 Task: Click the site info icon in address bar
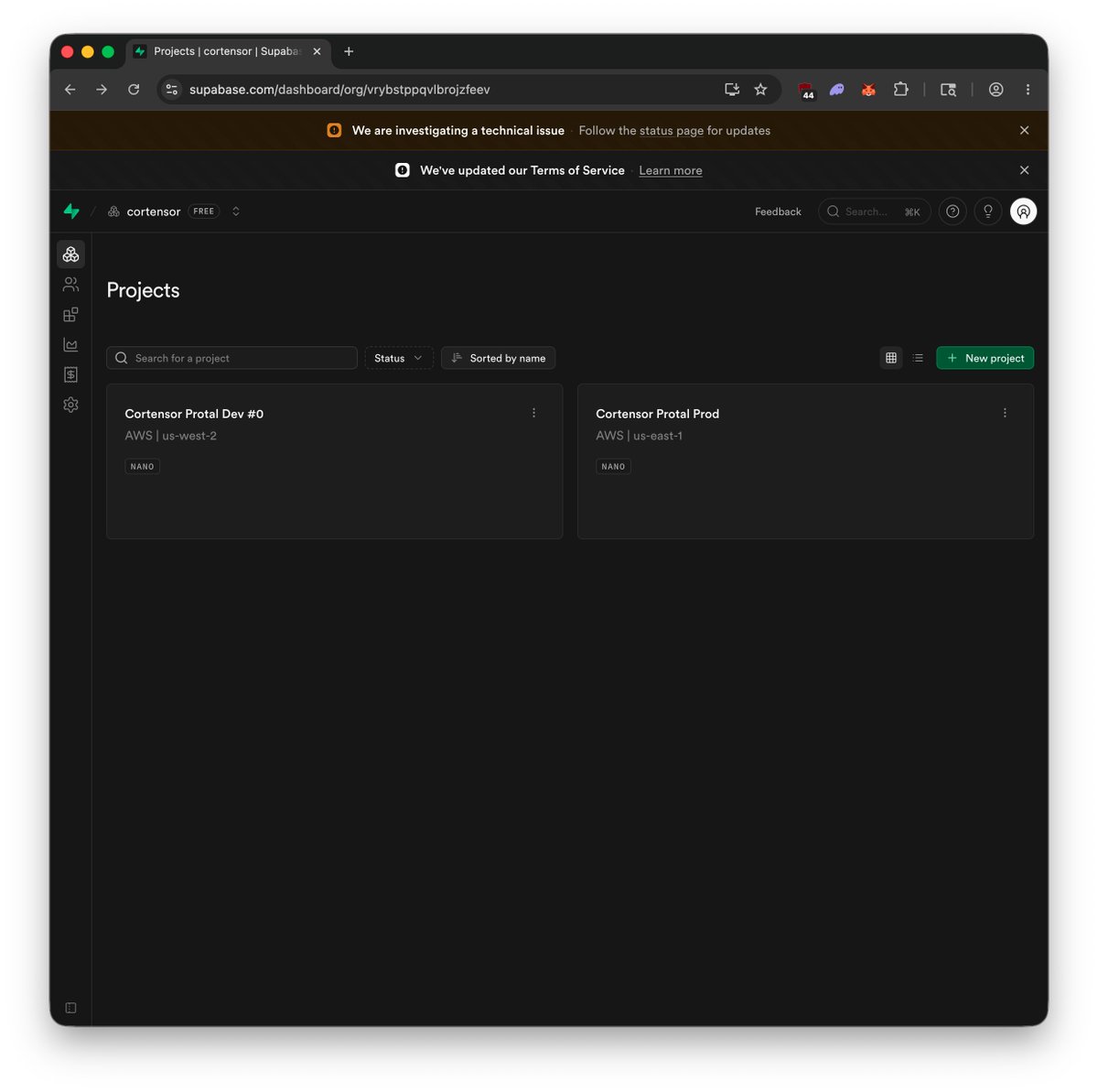[172, 90]
